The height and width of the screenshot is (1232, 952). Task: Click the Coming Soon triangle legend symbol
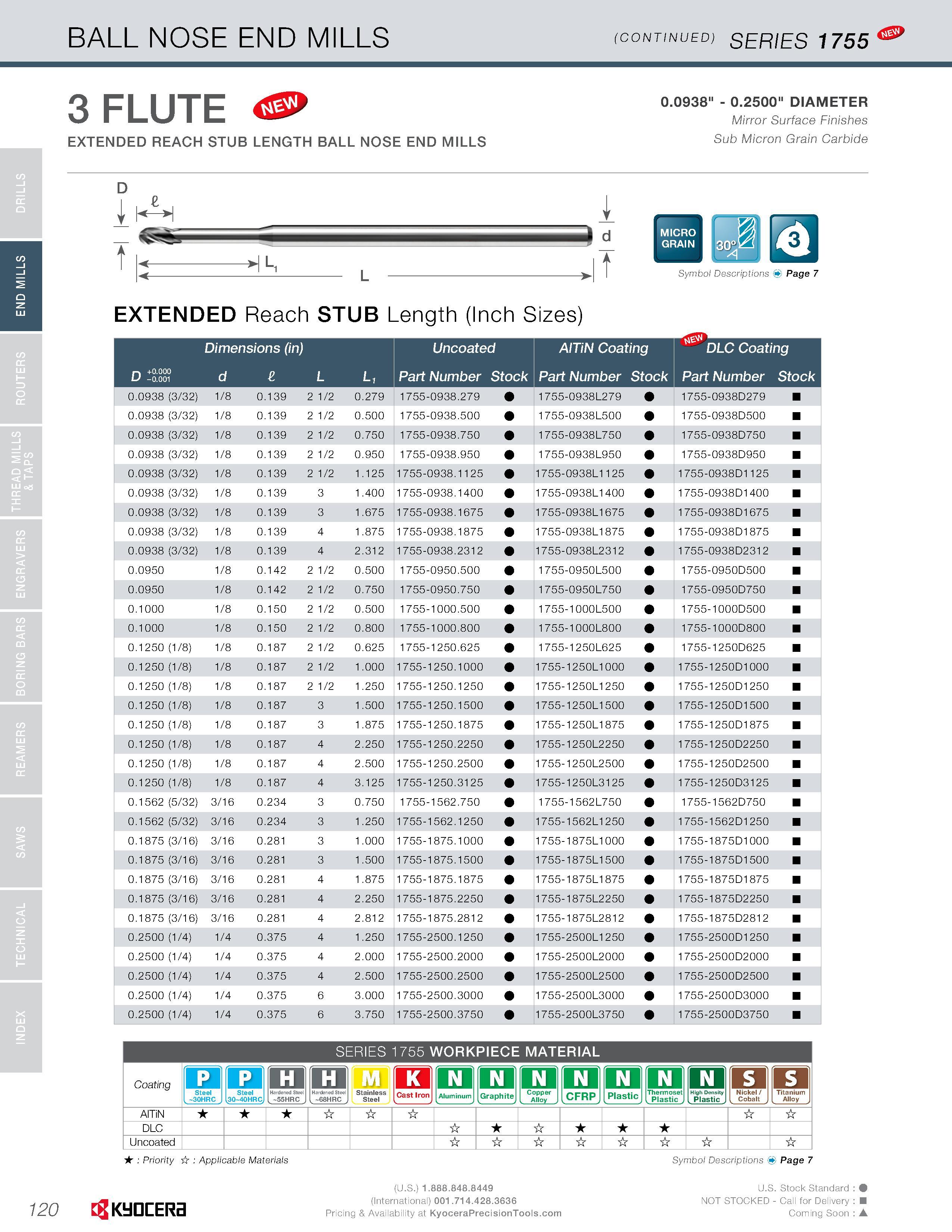(863, 1213)
